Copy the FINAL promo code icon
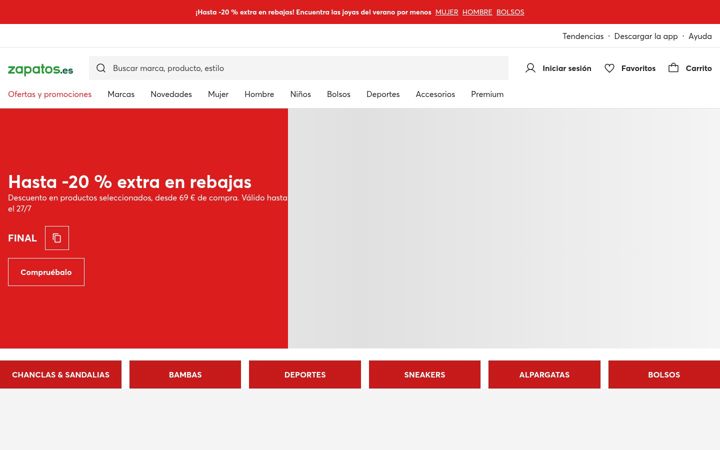 [57, 238]
